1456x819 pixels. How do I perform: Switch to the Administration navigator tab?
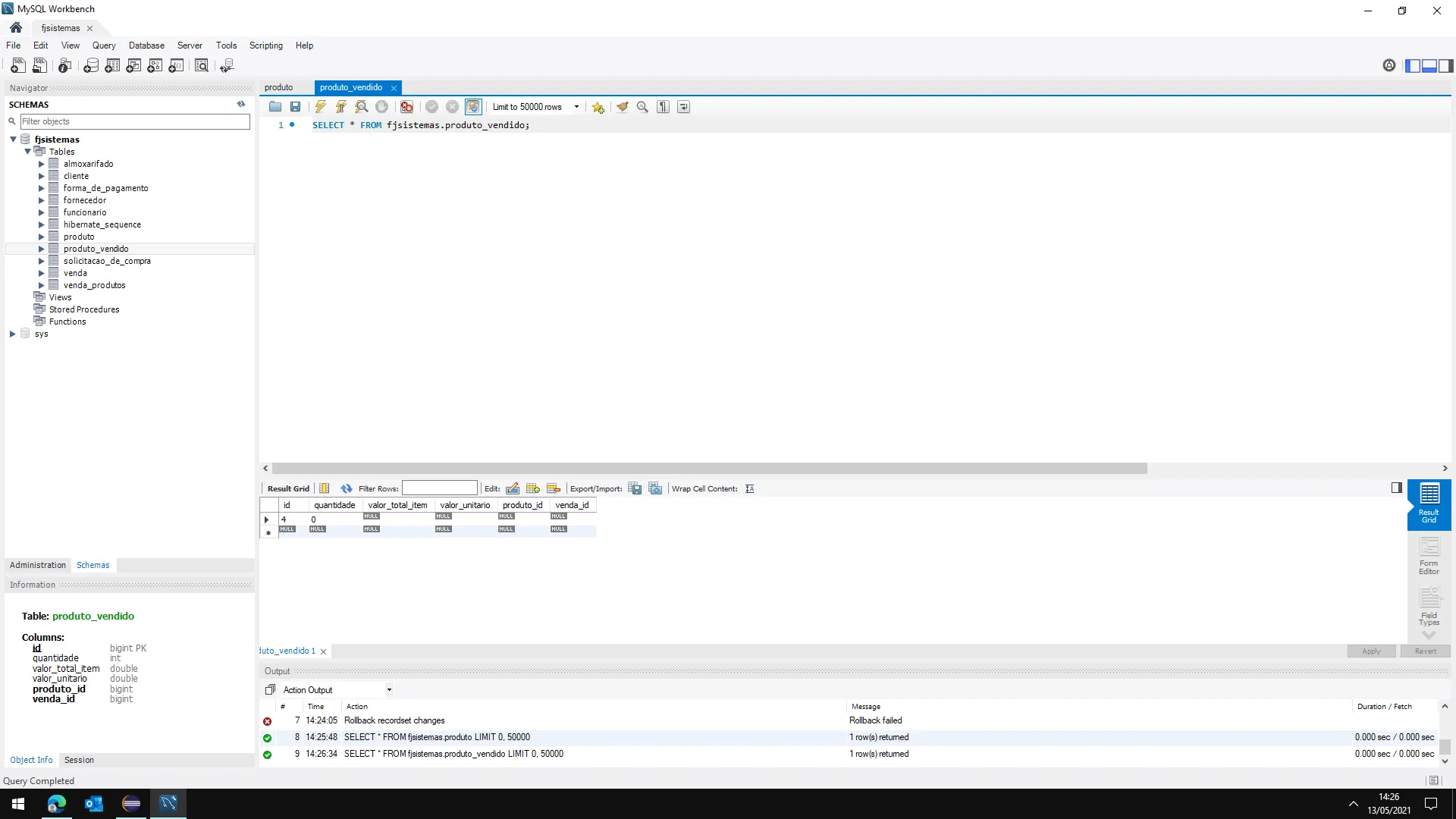pos(38,565)
